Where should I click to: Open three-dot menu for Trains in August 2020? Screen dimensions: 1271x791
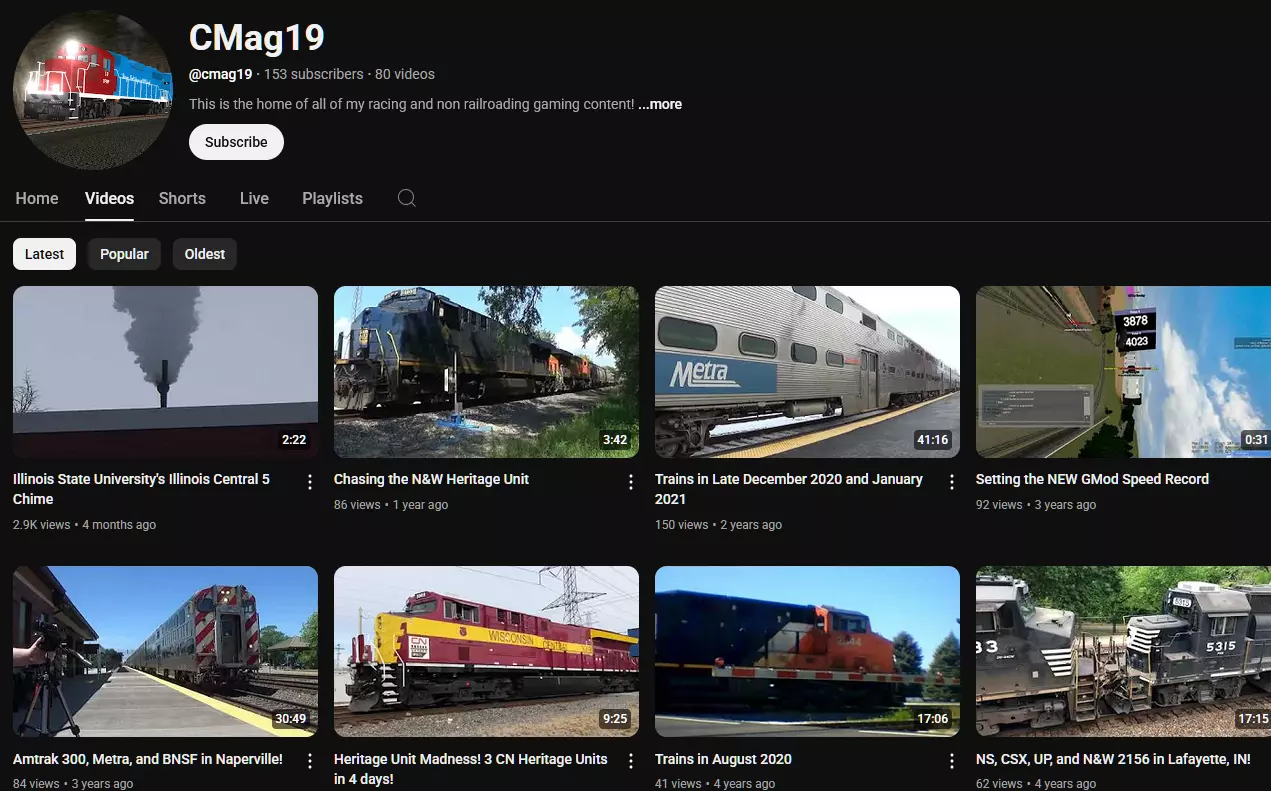tap(952, 762)
